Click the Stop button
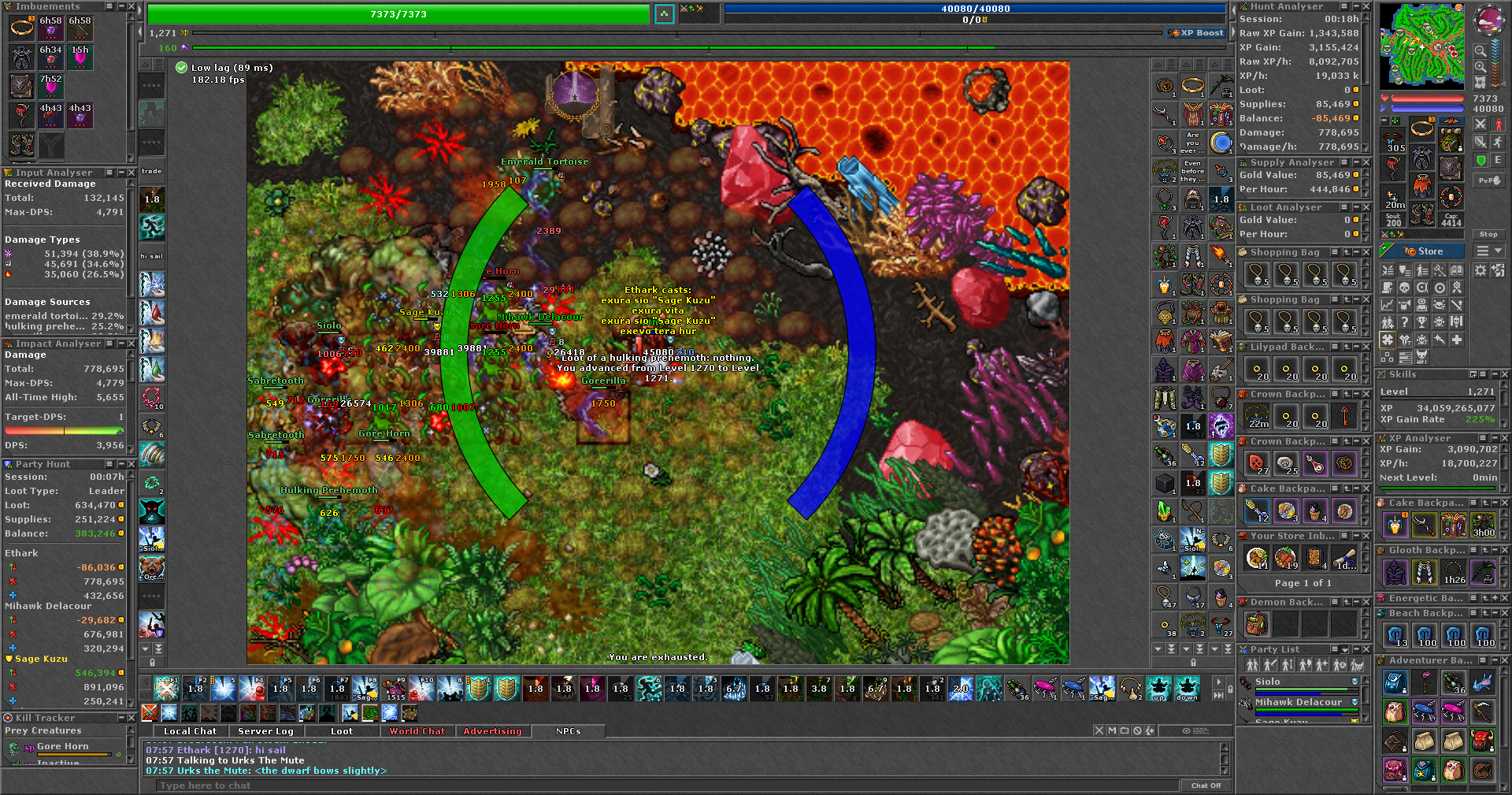Screen dimensions: 1512x795 [x=1488, y=234]
